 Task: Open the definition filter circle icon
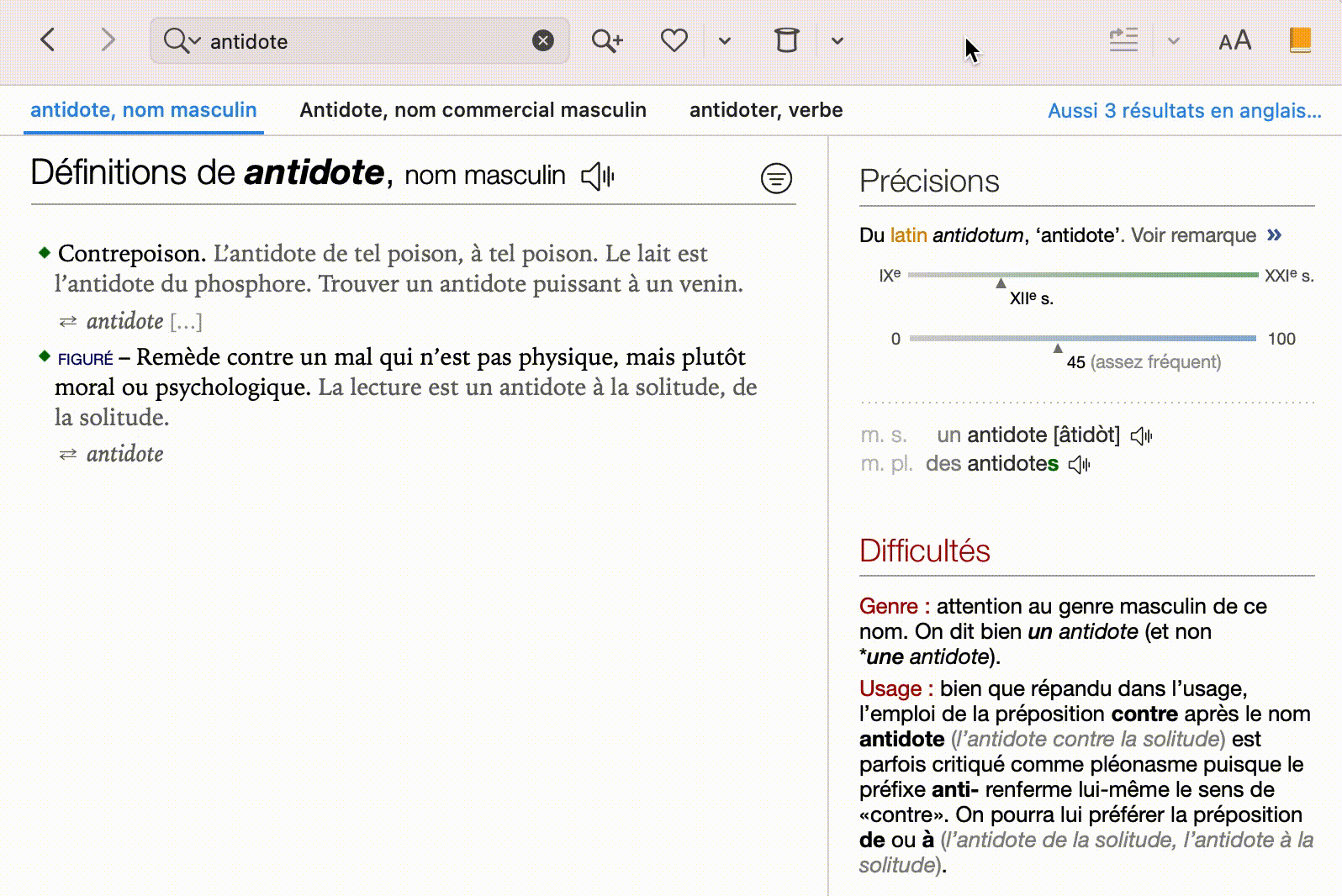776,178
